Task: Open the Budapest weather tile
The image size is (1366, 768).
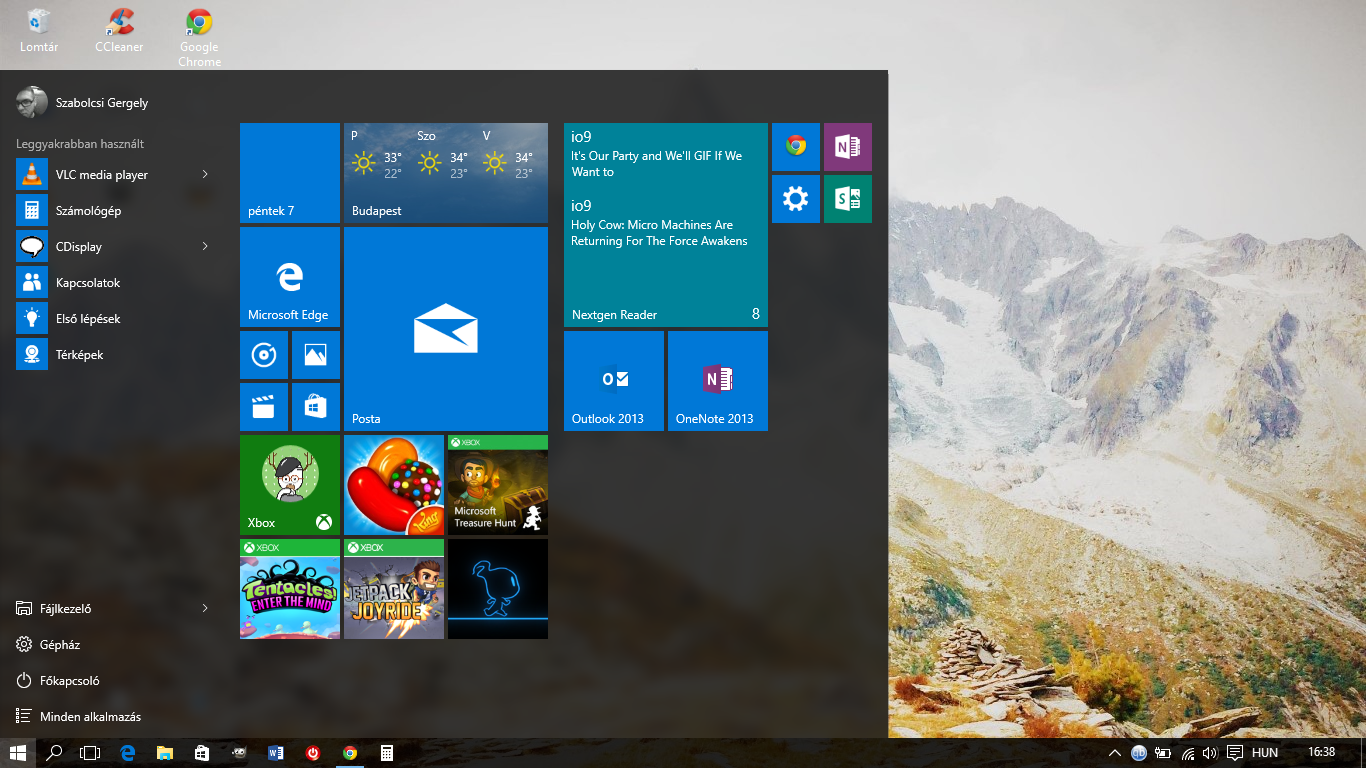Action: coord(446,173)
